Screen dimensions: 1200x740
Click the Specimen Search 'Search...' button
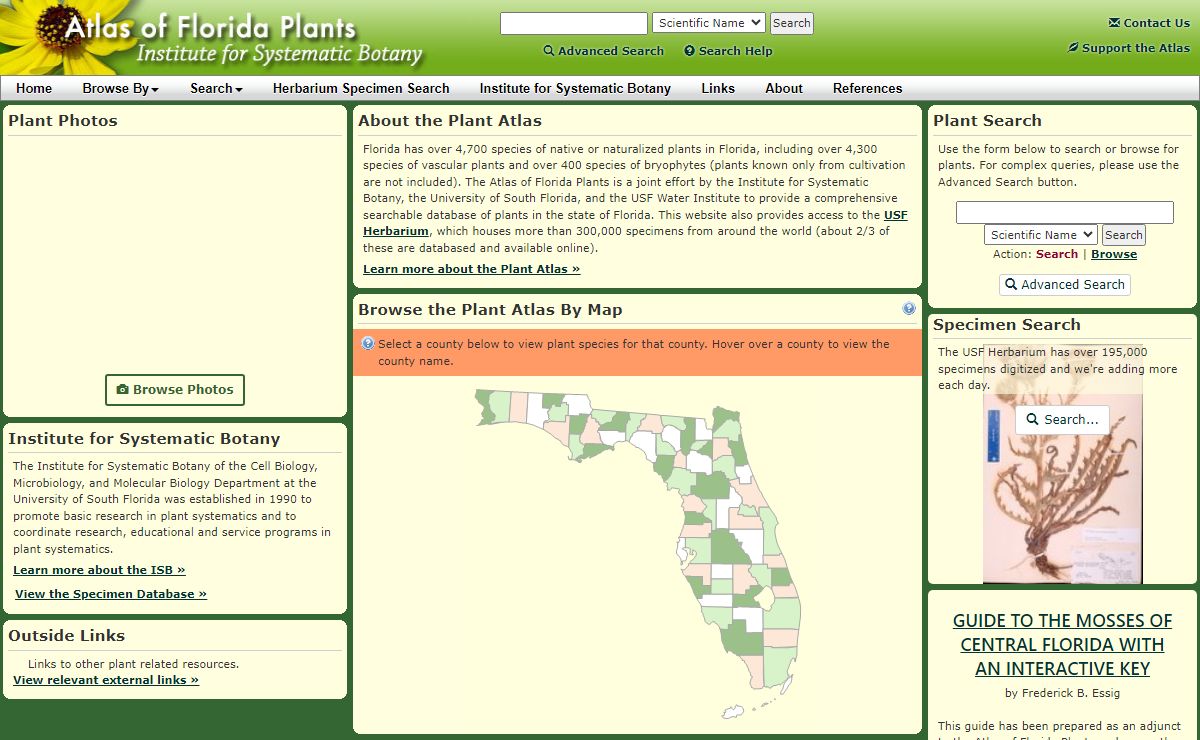1062,420
